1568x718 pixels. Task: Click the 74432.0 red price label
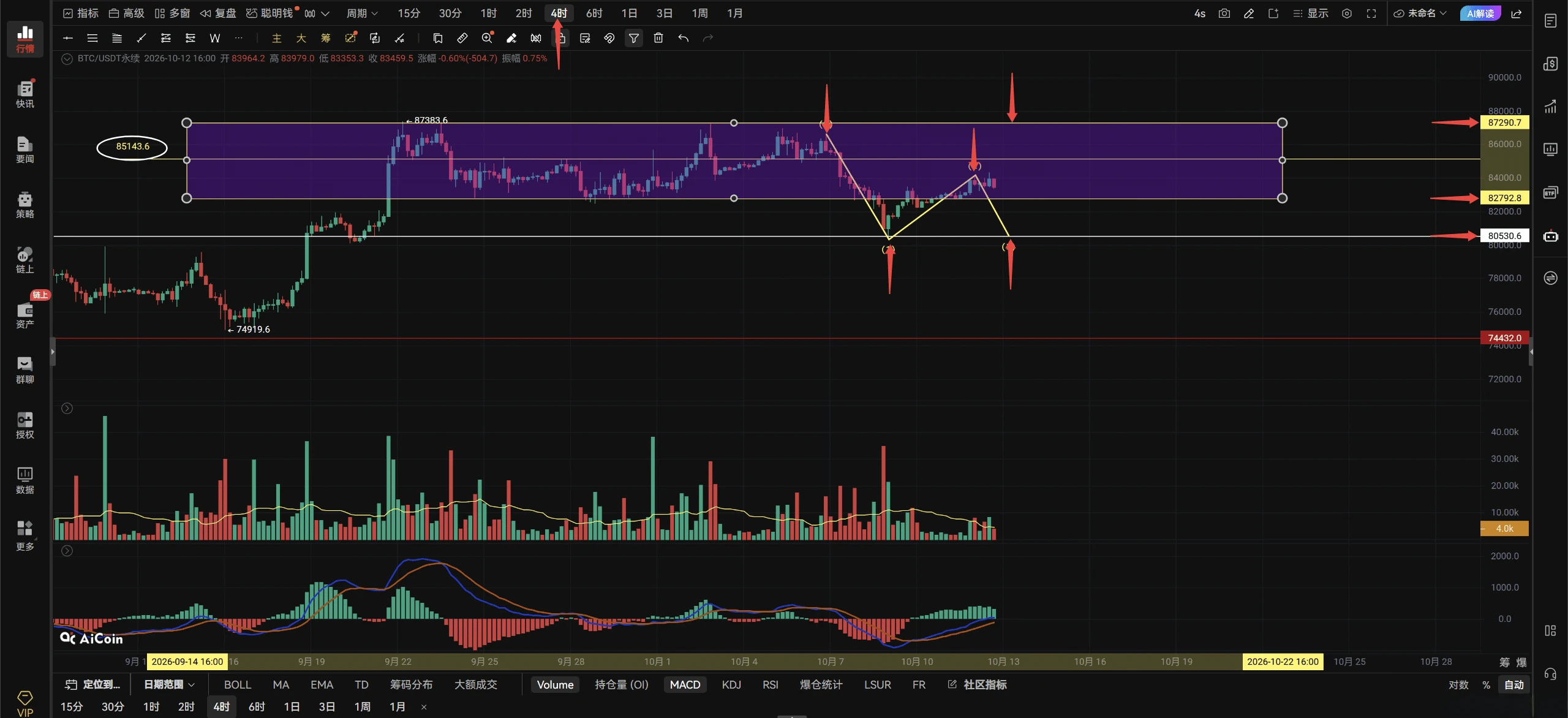point(1504,338)
